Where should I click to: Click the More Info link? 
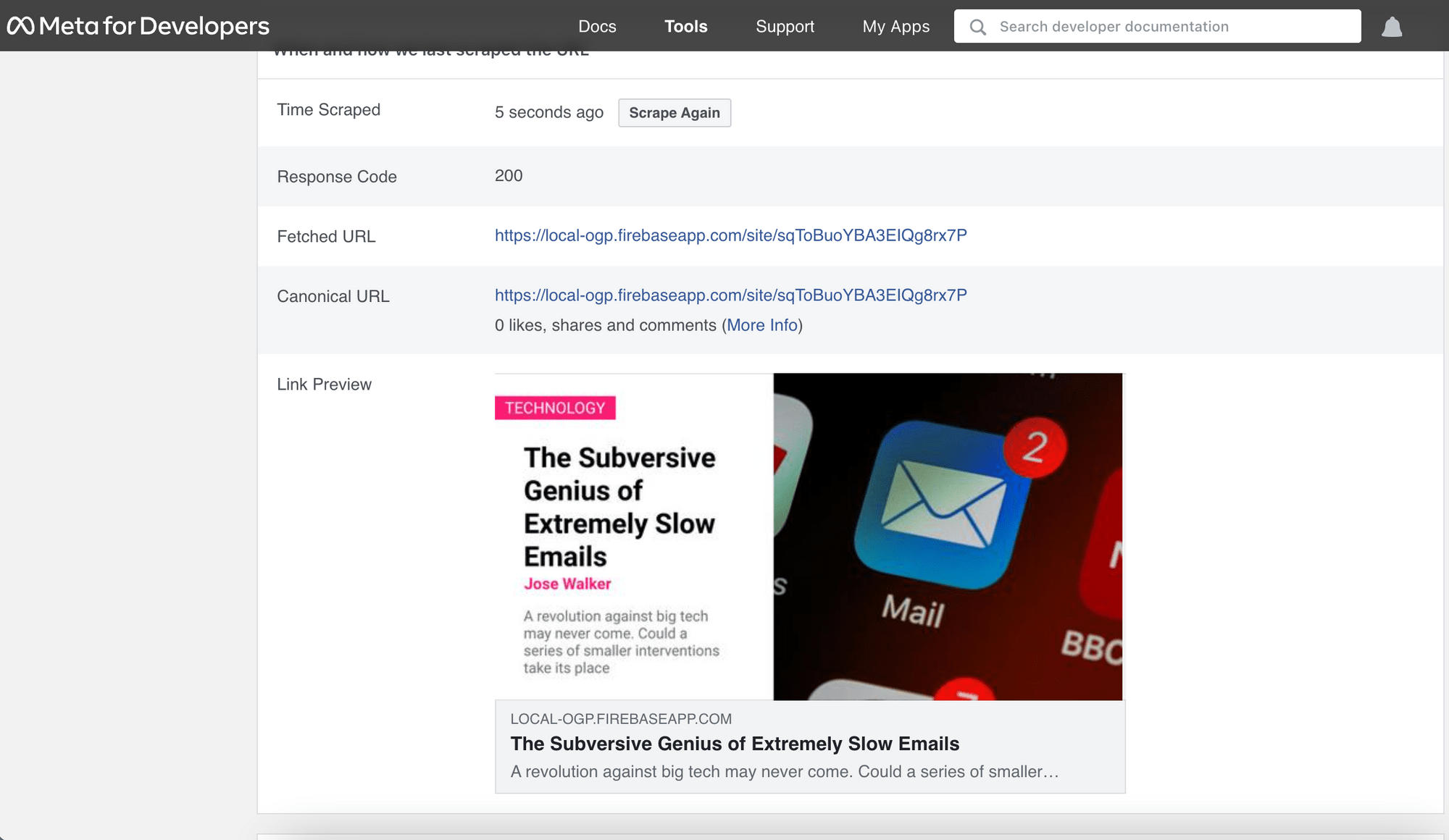[761, 325]
